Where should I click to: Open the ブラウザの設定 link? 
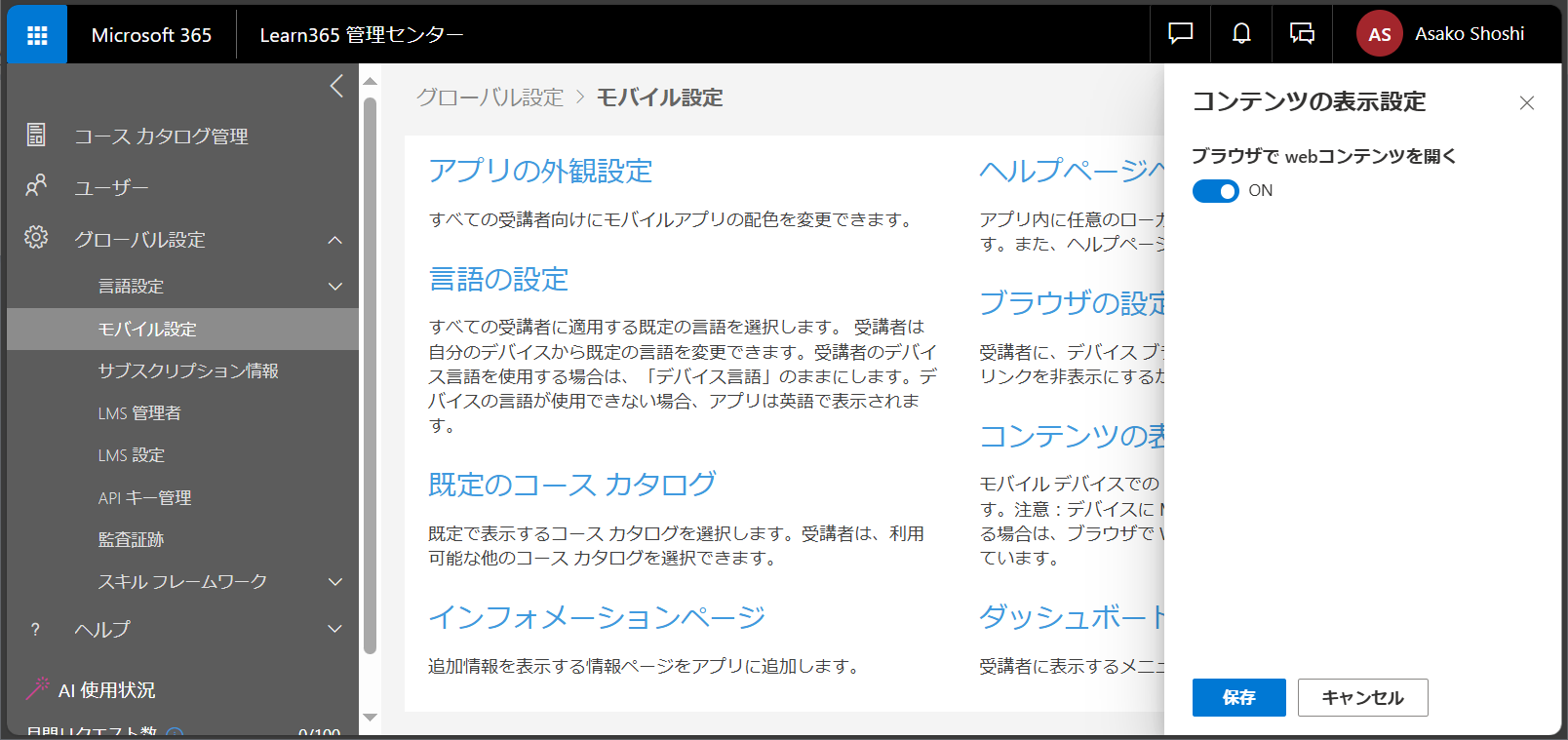point(1072,303)
